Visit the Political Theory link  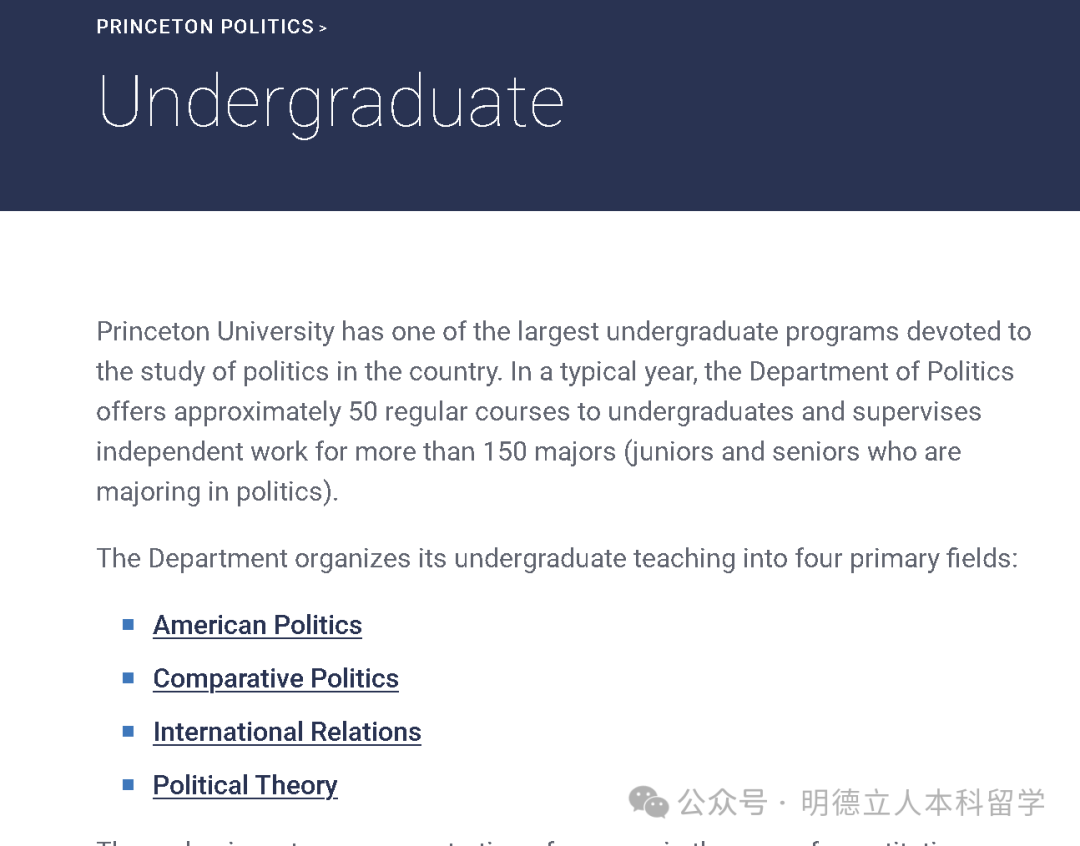(x=245, y=785)
